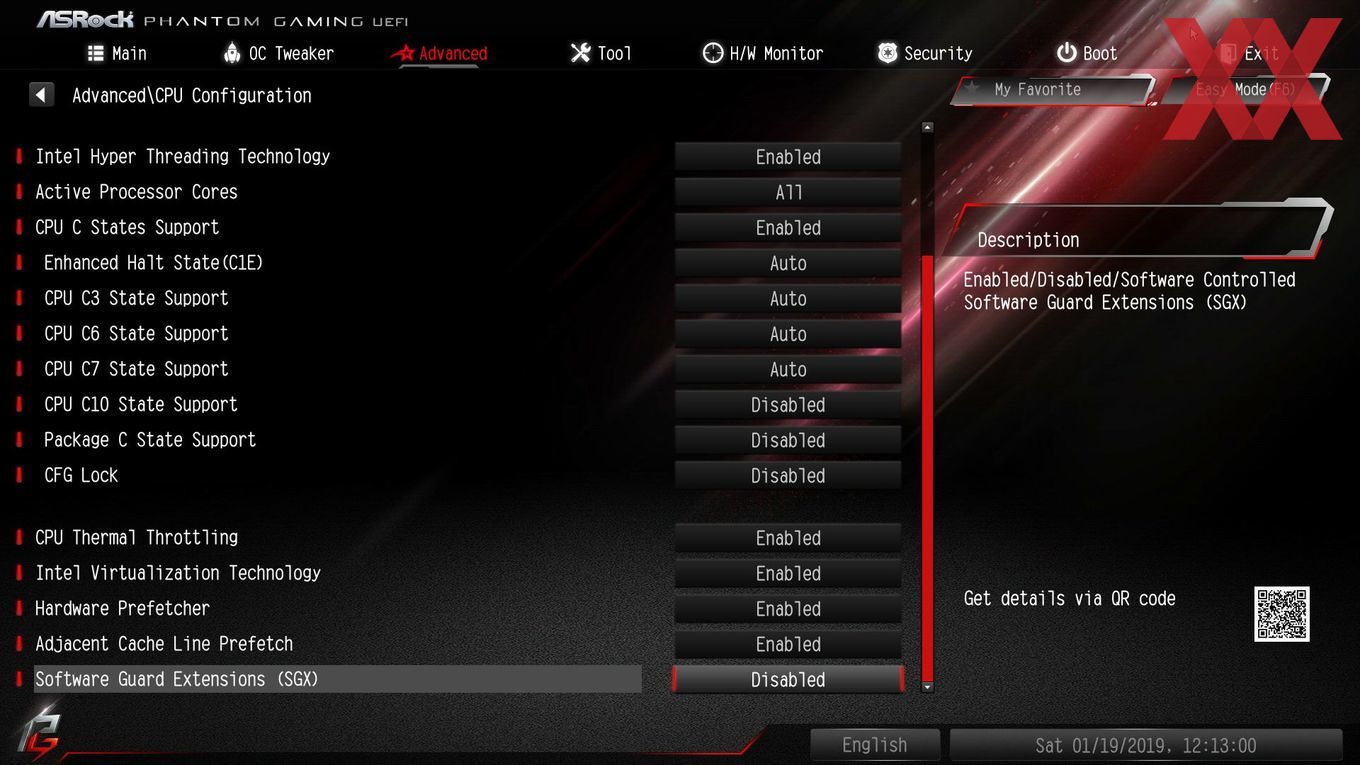Switch to Easy Mode (F6)

[x=1245, y=90]
